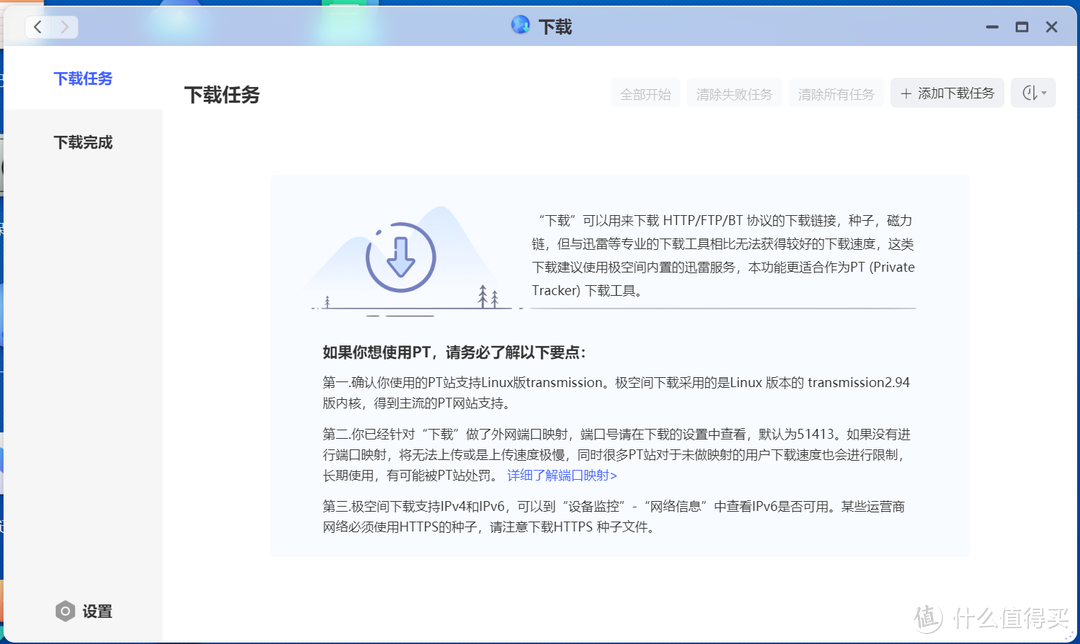Minimize the 下载 window
This screenshot has height=644, width=1080.
[x=991, y=27]
